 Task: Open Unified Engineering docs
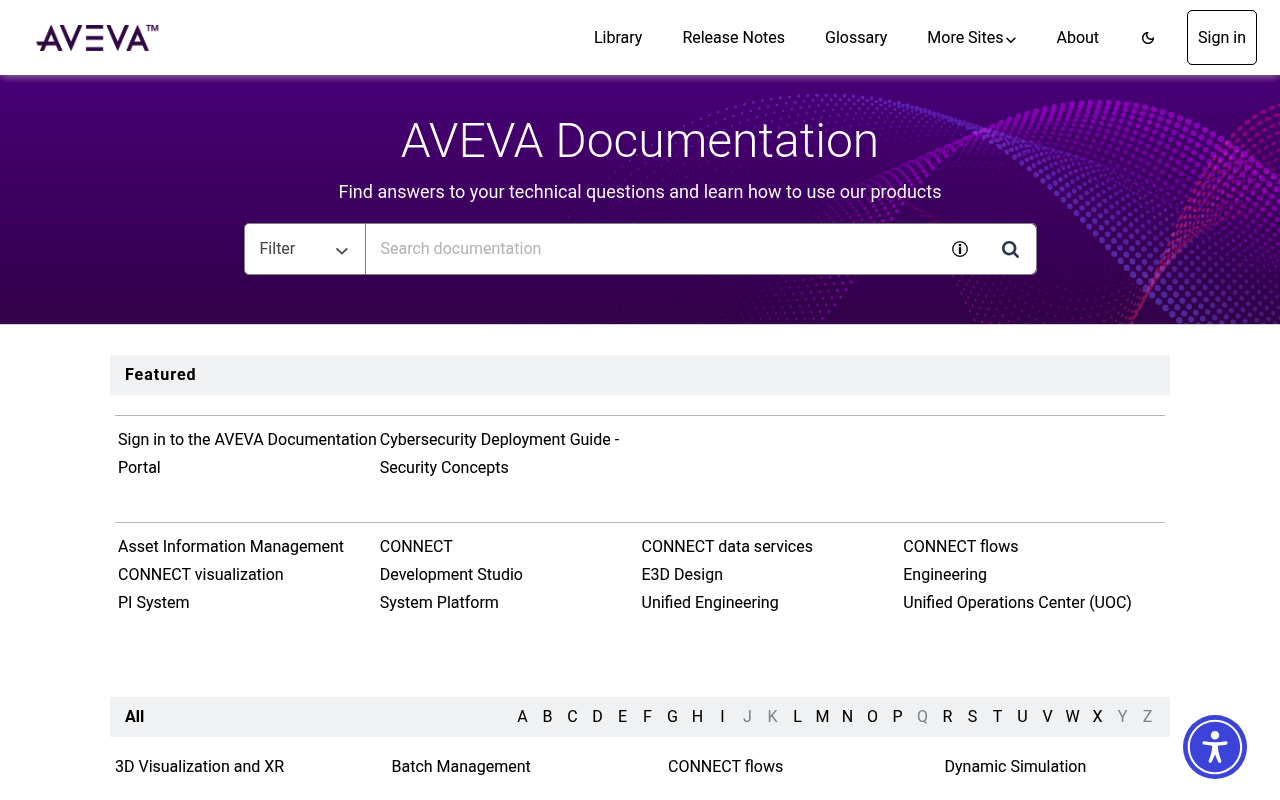tap(710, 602)
